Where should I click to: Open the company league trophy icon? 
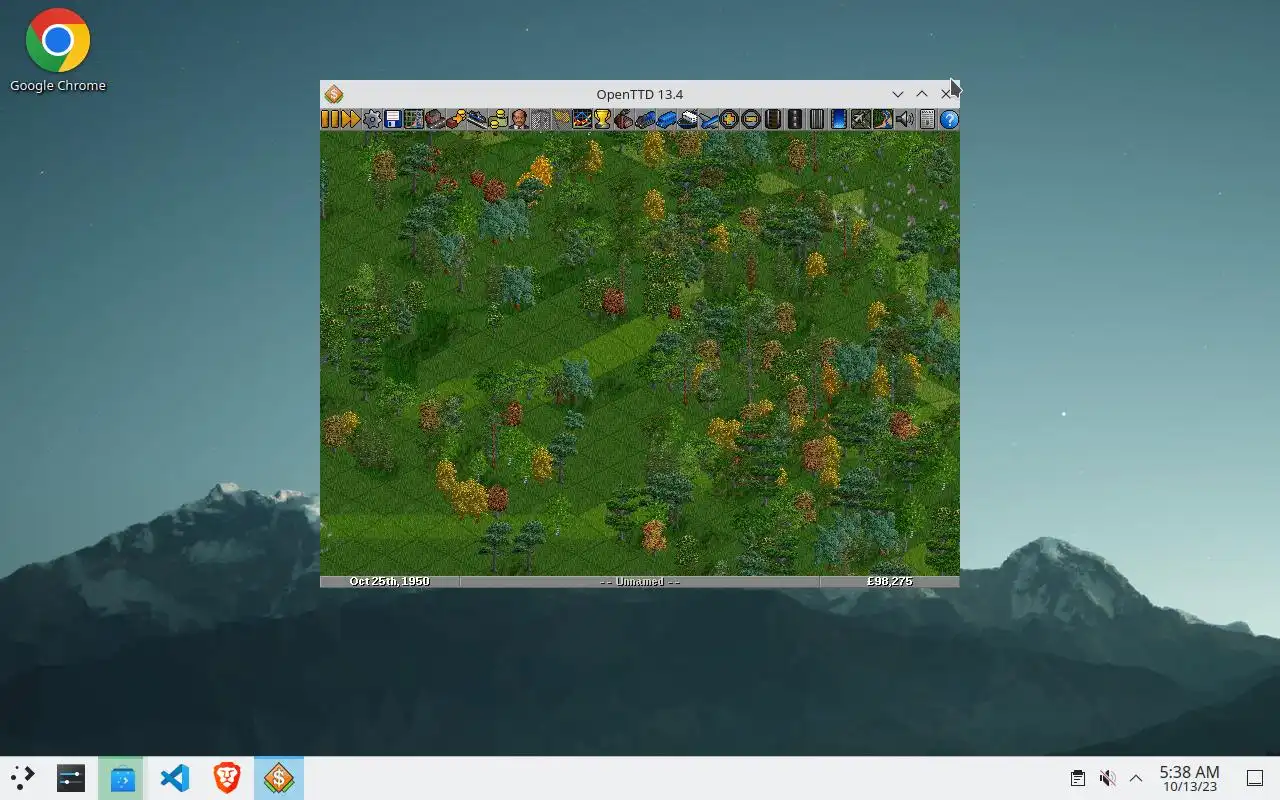[x=603, y=120]
